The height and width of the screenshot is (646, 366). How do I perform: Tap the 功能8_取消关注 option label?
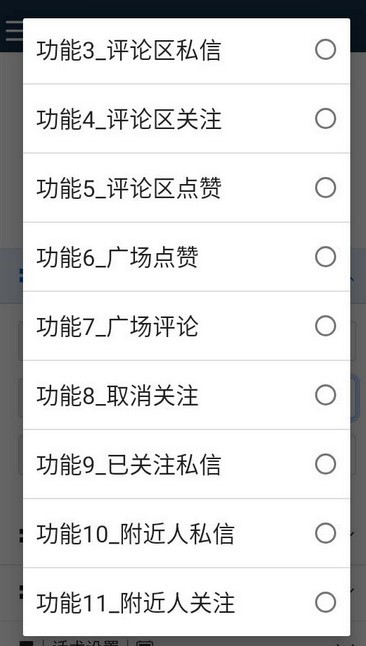point(117,396)
